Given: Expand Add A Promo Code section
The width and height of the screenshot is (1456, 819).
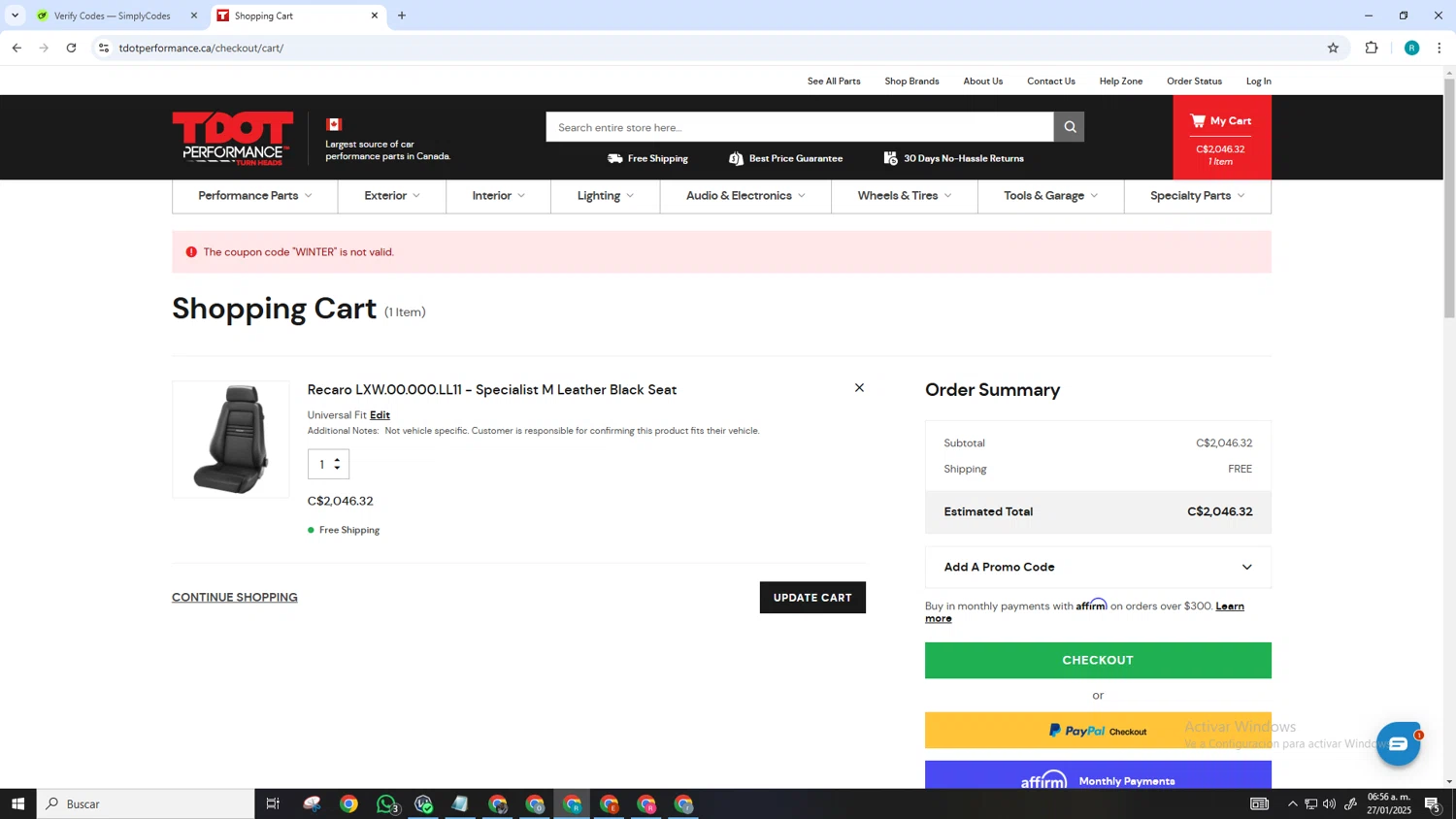Looking at the screenshot, I should 1098,567.
